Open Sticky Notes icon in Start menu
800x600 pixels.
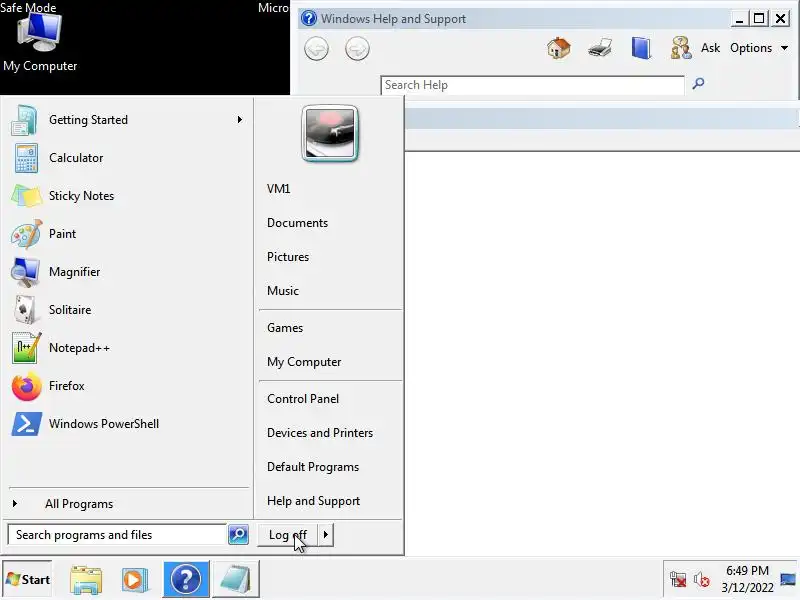point(26,196)
